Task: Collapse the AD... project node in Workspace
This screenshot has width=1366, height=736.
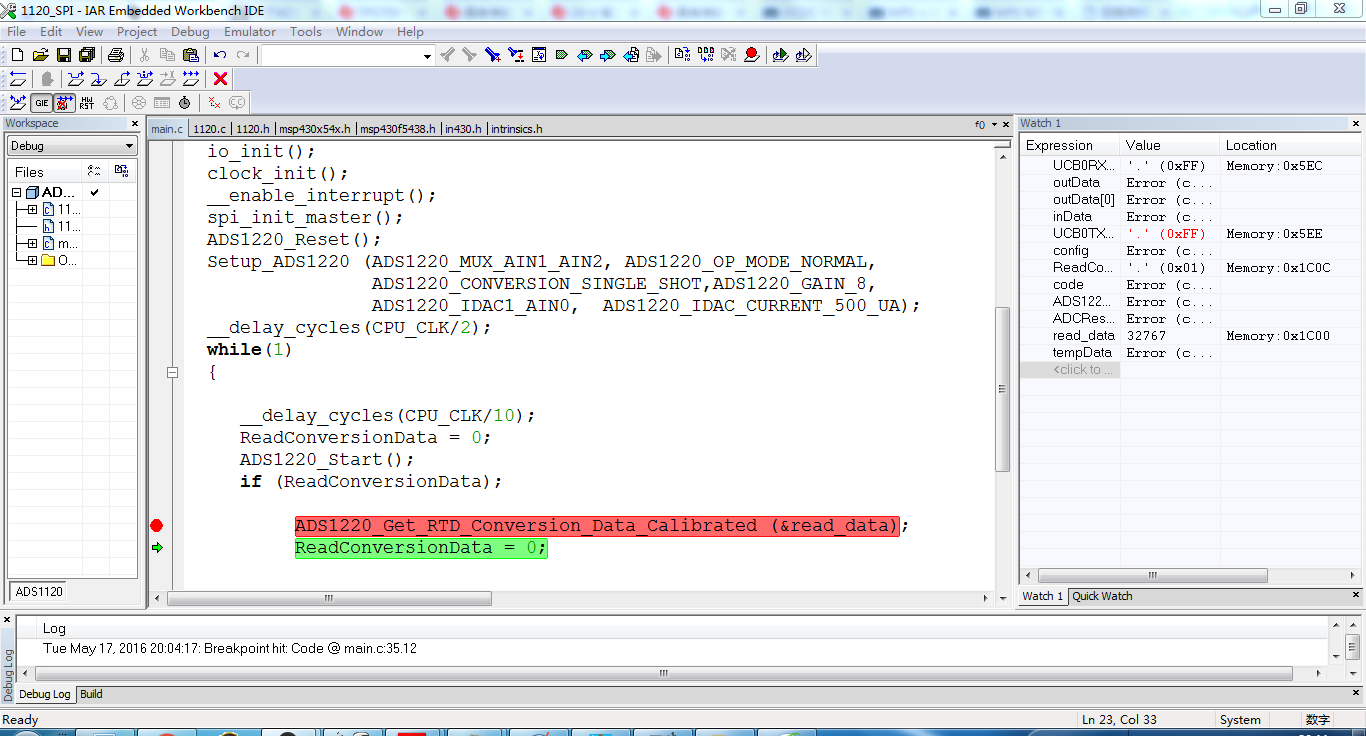Action: [x=16, y=193]
